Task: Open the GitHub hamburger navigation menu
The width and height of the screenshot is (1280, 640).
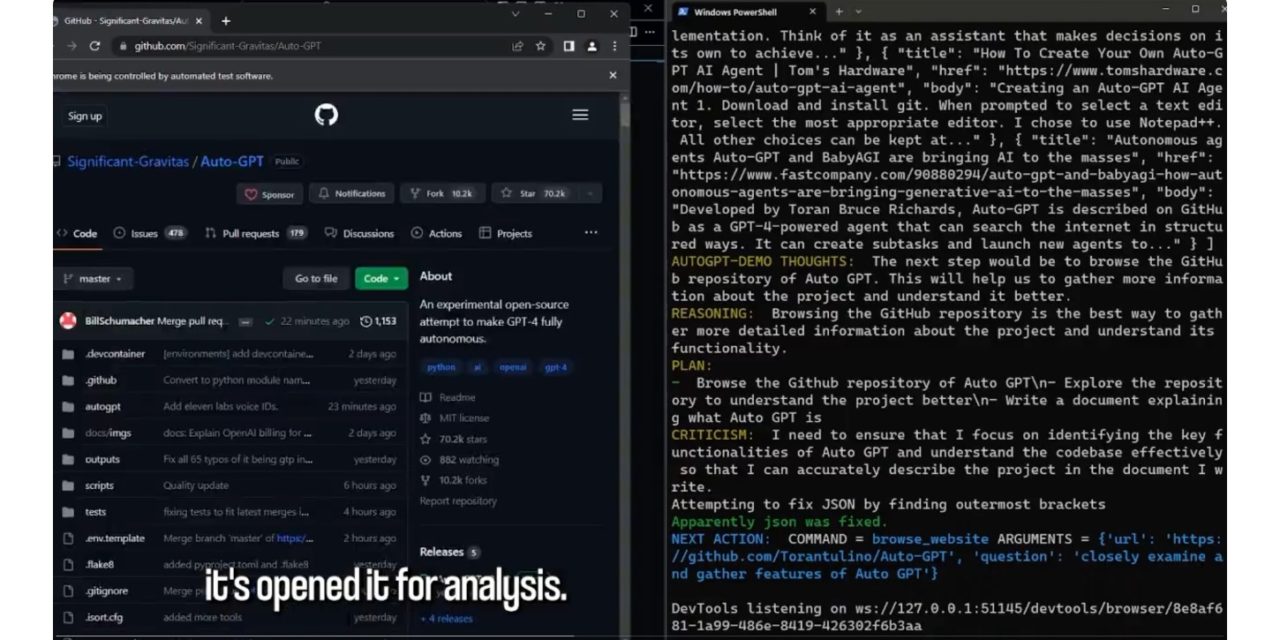Action: [x=580, y=115]
